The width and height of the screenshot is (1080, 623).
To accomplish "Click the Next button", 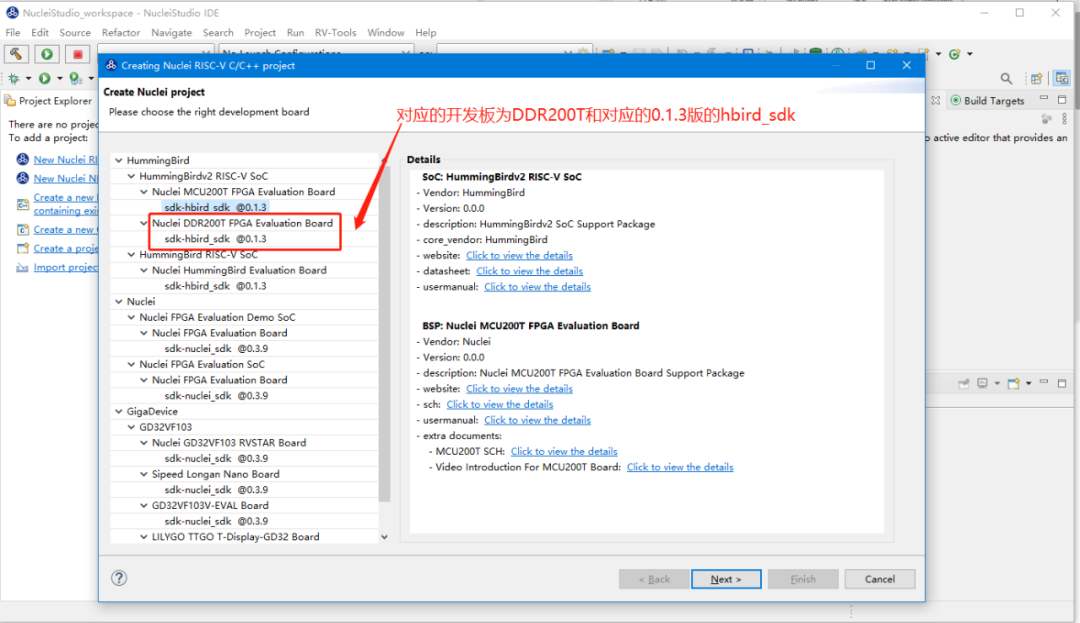I will pos(726,579).
